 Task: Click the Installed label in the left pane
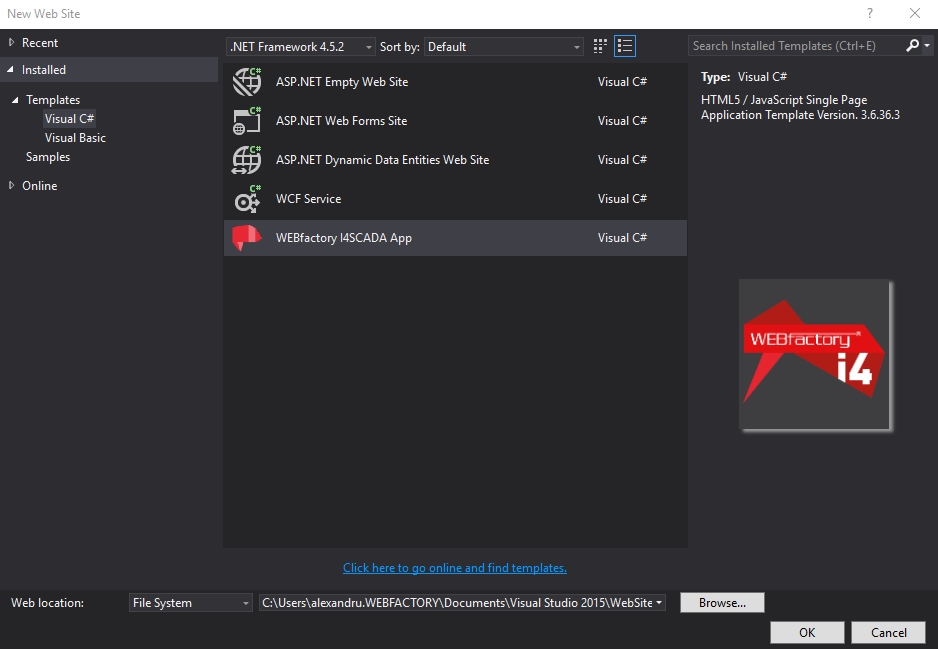[x=44, y=69]
